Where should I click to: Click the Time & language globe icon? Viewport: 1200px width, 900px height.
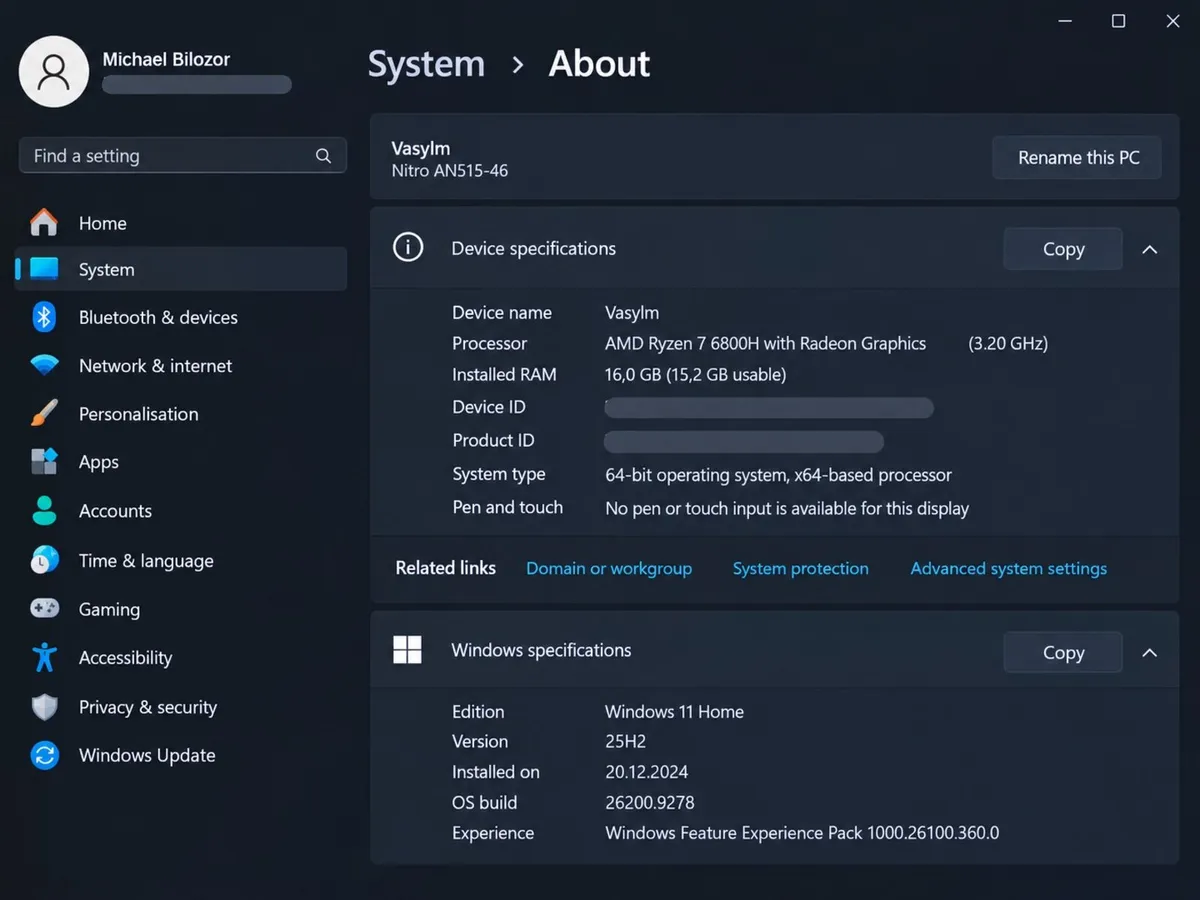pos(44,560)
